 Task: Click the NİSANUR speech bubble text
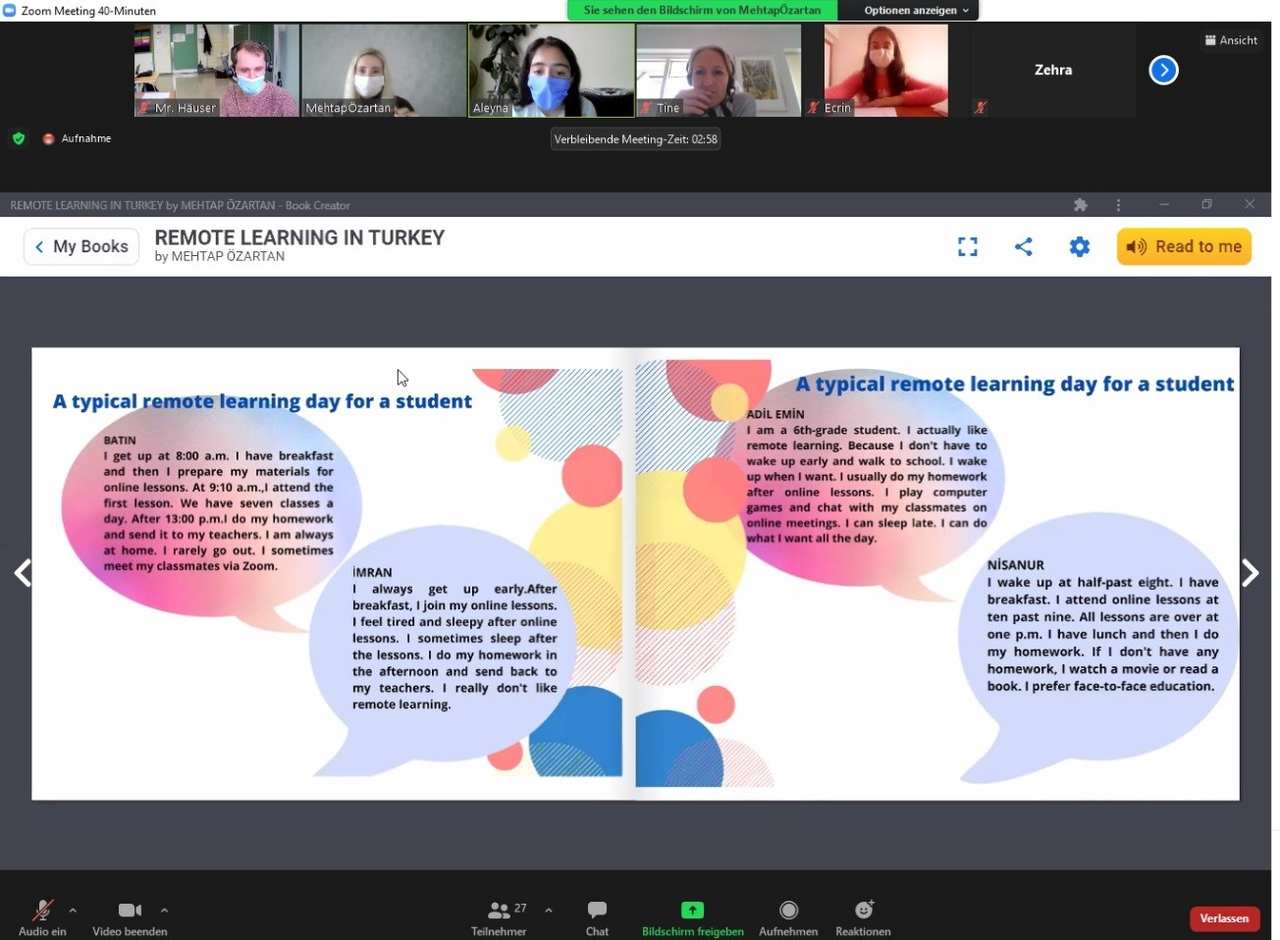coord(1103,625)
